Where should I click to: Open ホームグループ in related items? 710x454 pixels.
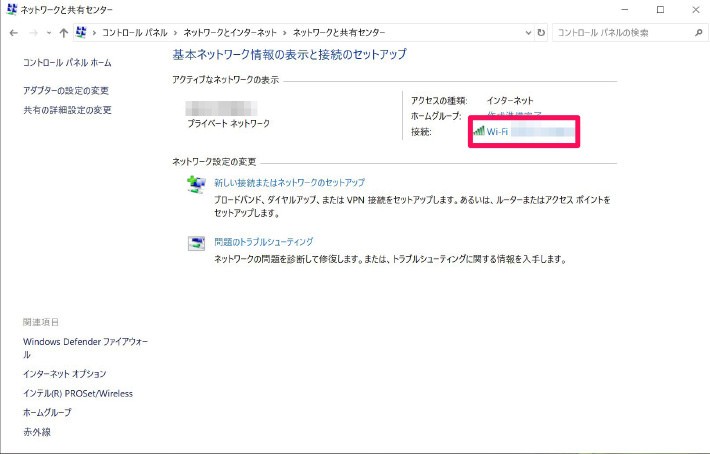tap(47, 412)
